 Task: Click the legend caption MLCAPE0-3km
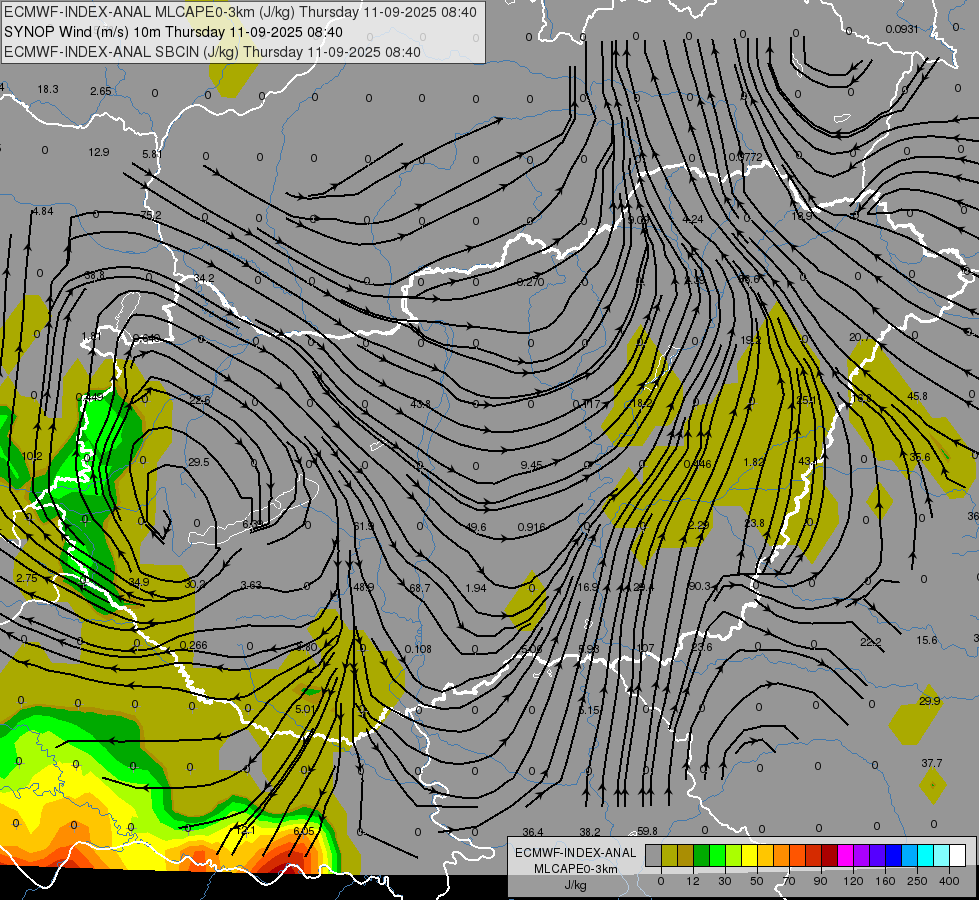point(576,869)
